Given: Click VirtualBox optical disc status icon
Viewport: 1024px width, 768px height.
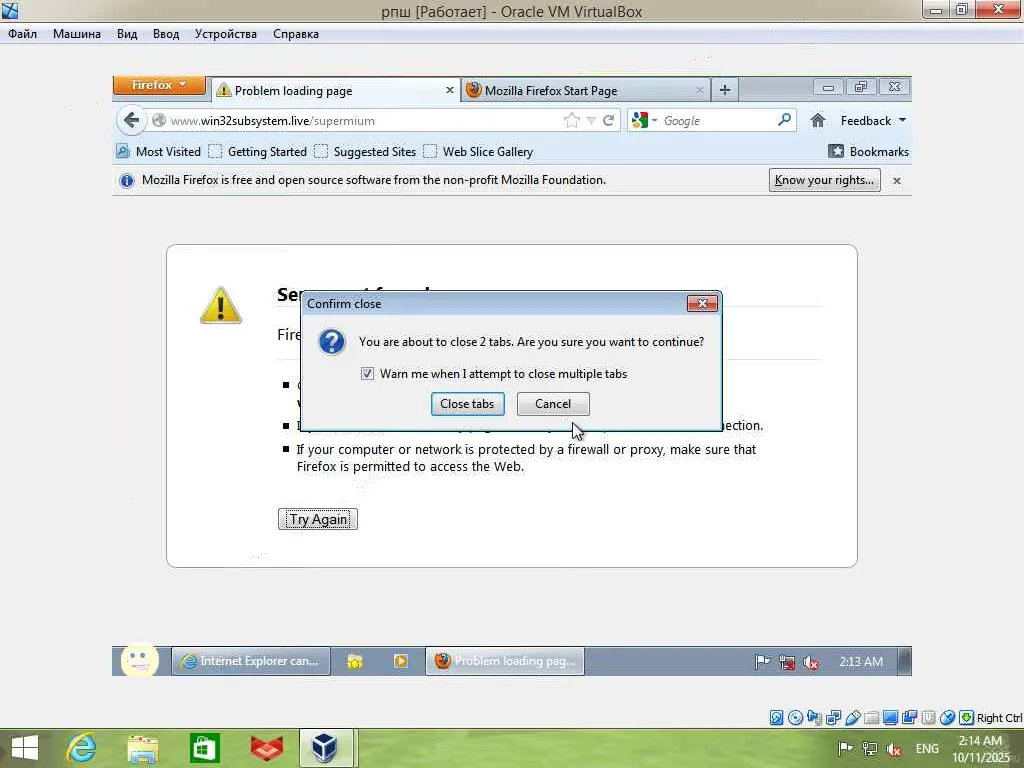Looking at the screenshot, I should click(x=795, y=718).
